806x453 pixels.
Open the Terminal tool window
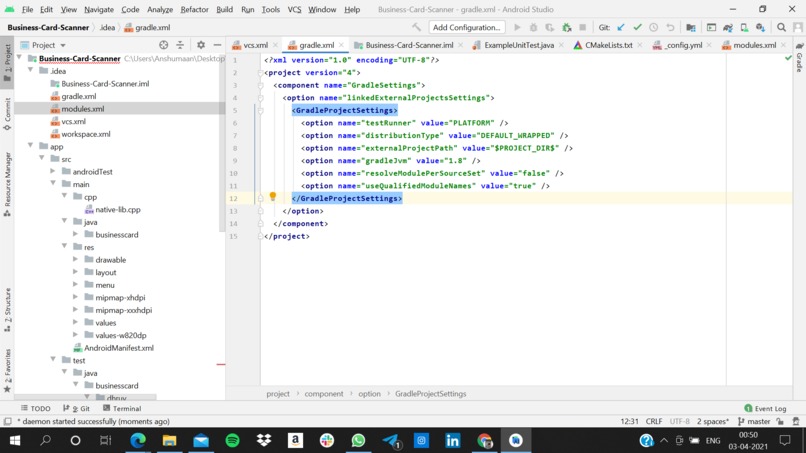[122, 408]
